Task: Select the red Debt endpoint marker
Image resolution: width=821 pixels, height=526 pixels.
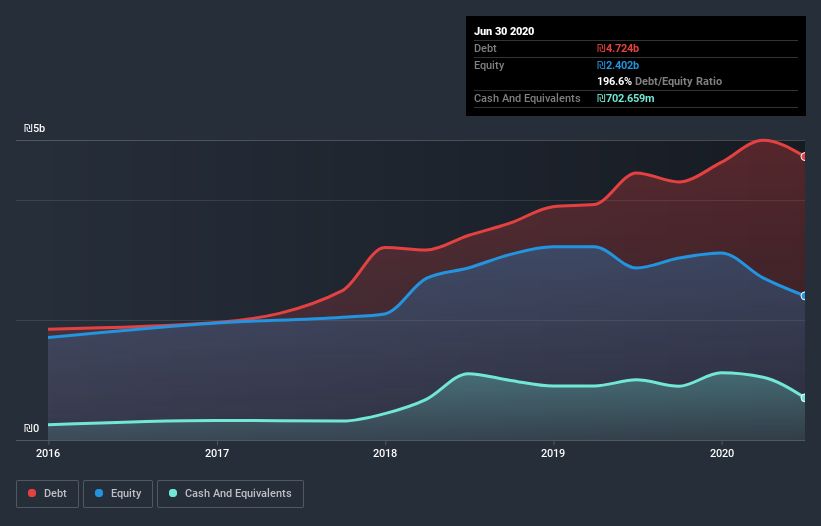Action: [804, 156]
